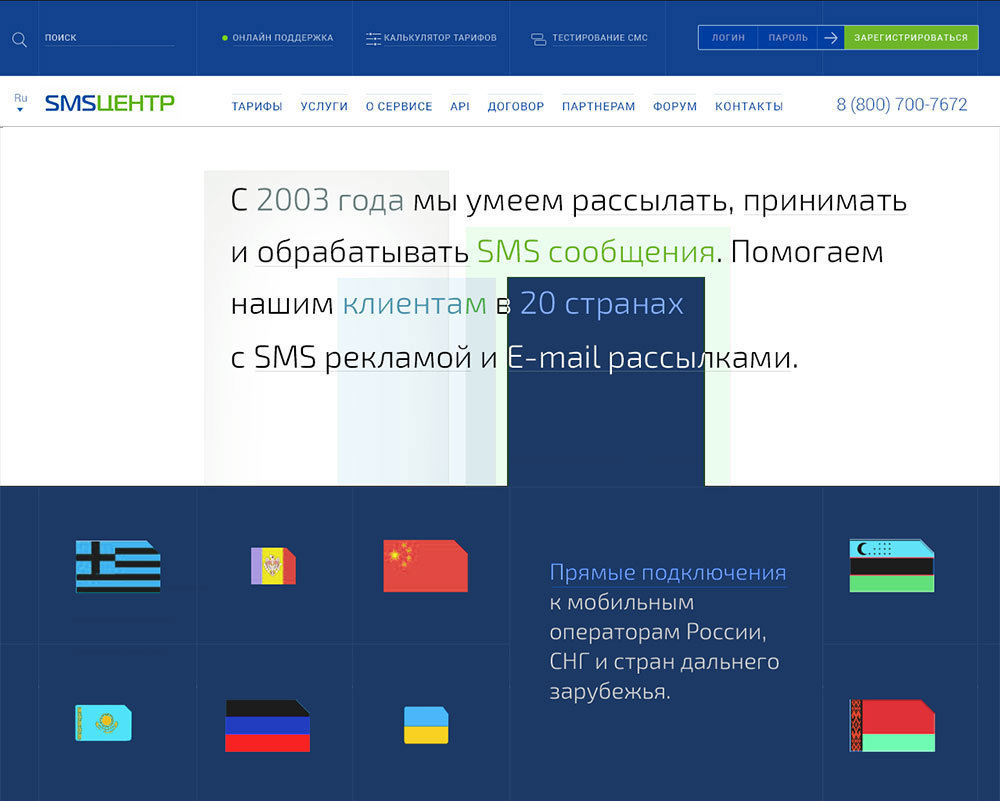Select the Moldova flag SIM card
Image resolution: width=1000 pixels, height=801 pixels.
(273, 566)
